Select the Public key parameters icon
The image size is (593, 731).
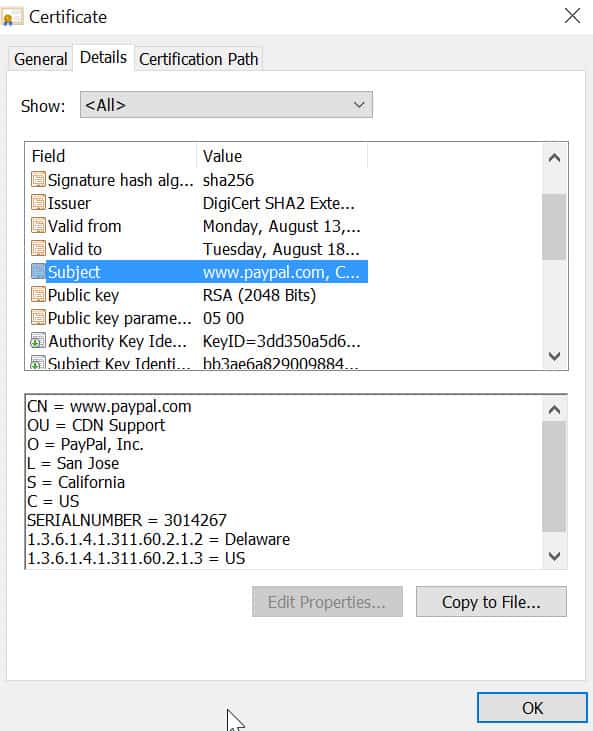point(38,317)
